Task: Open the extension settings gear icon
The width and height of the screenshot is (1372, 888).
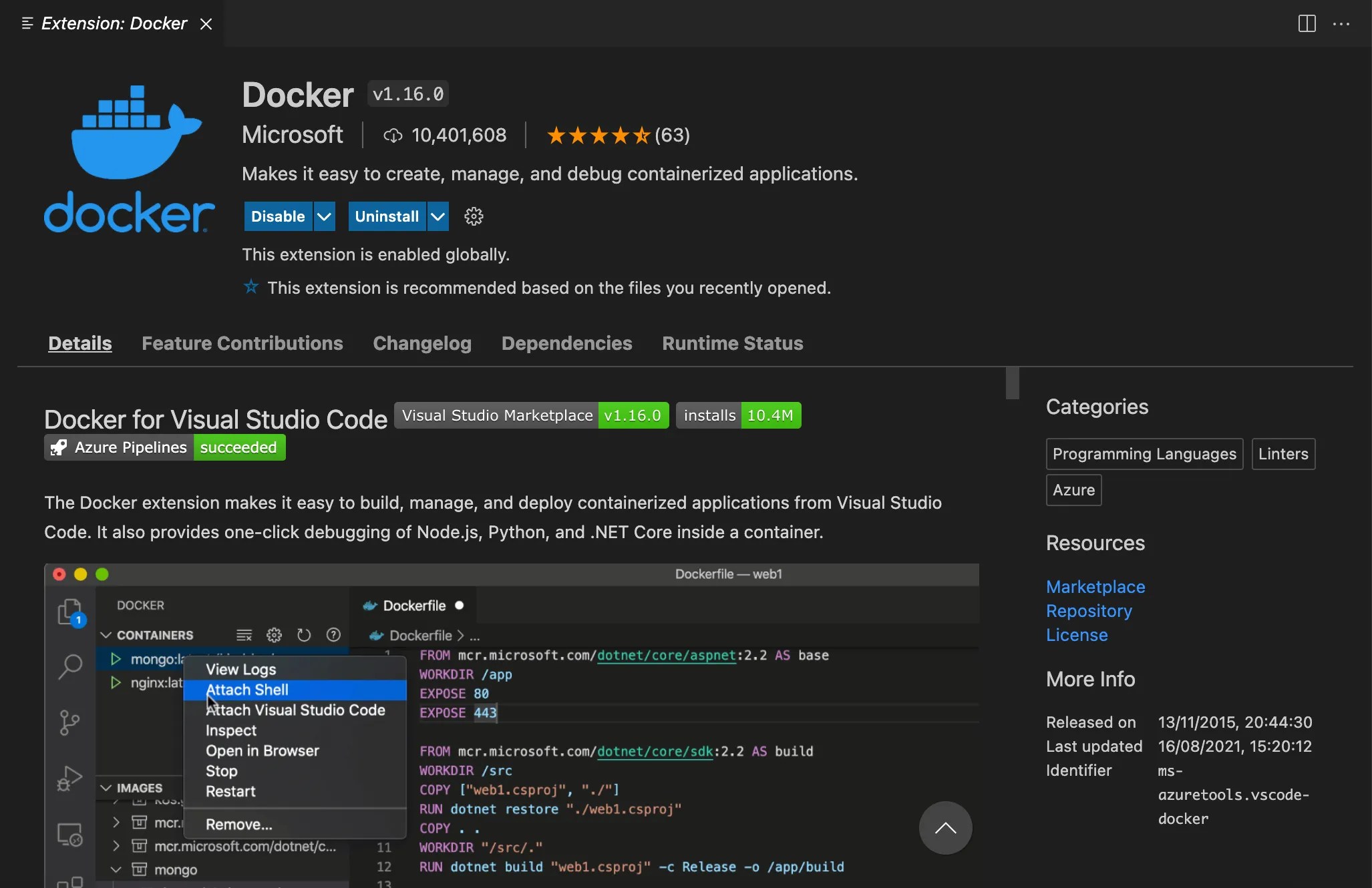Action: click(474, 216)
